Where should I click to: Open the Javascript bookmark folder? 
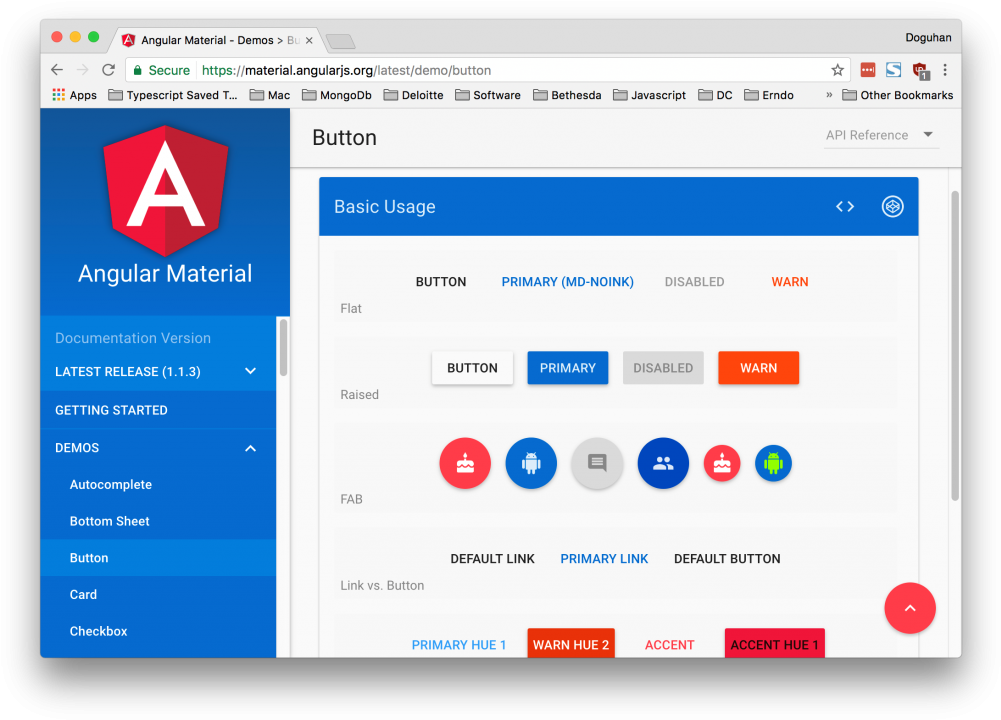pos(649,95)
